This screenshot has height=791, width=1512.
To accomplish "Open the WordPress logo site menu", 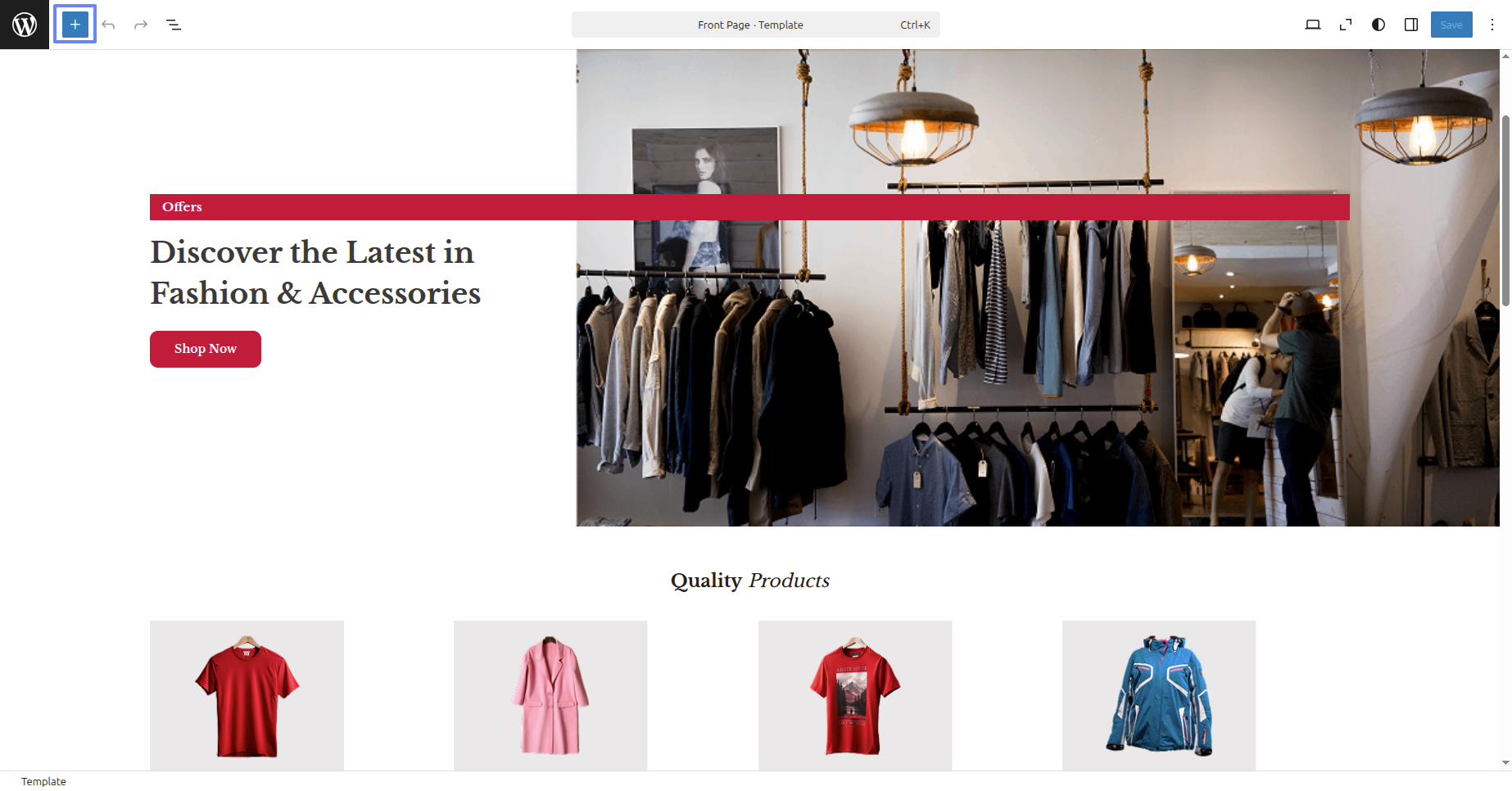I will coord(25,25).
